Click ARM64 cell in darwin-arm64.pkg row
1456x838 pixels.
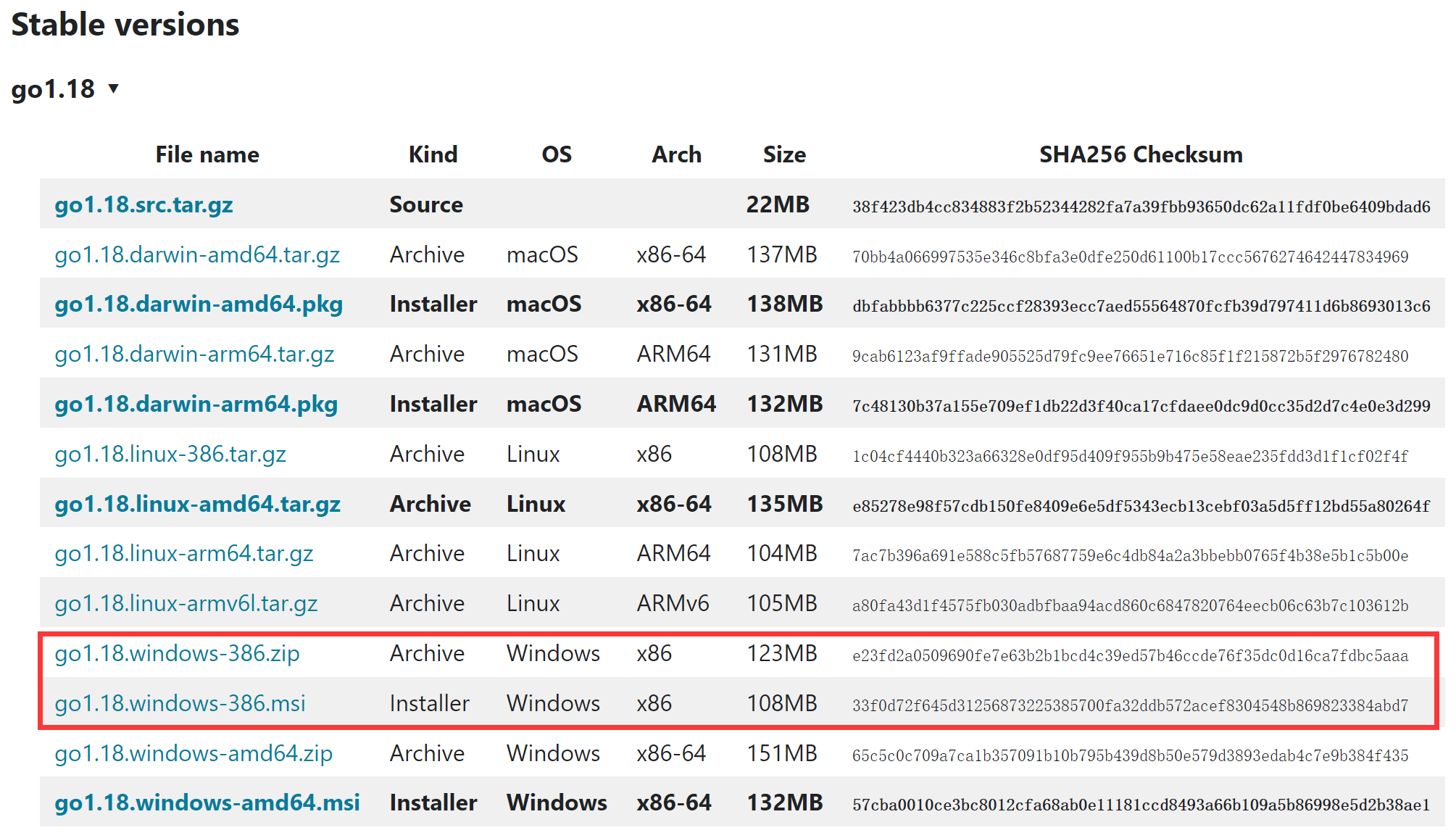coord(676,404)
